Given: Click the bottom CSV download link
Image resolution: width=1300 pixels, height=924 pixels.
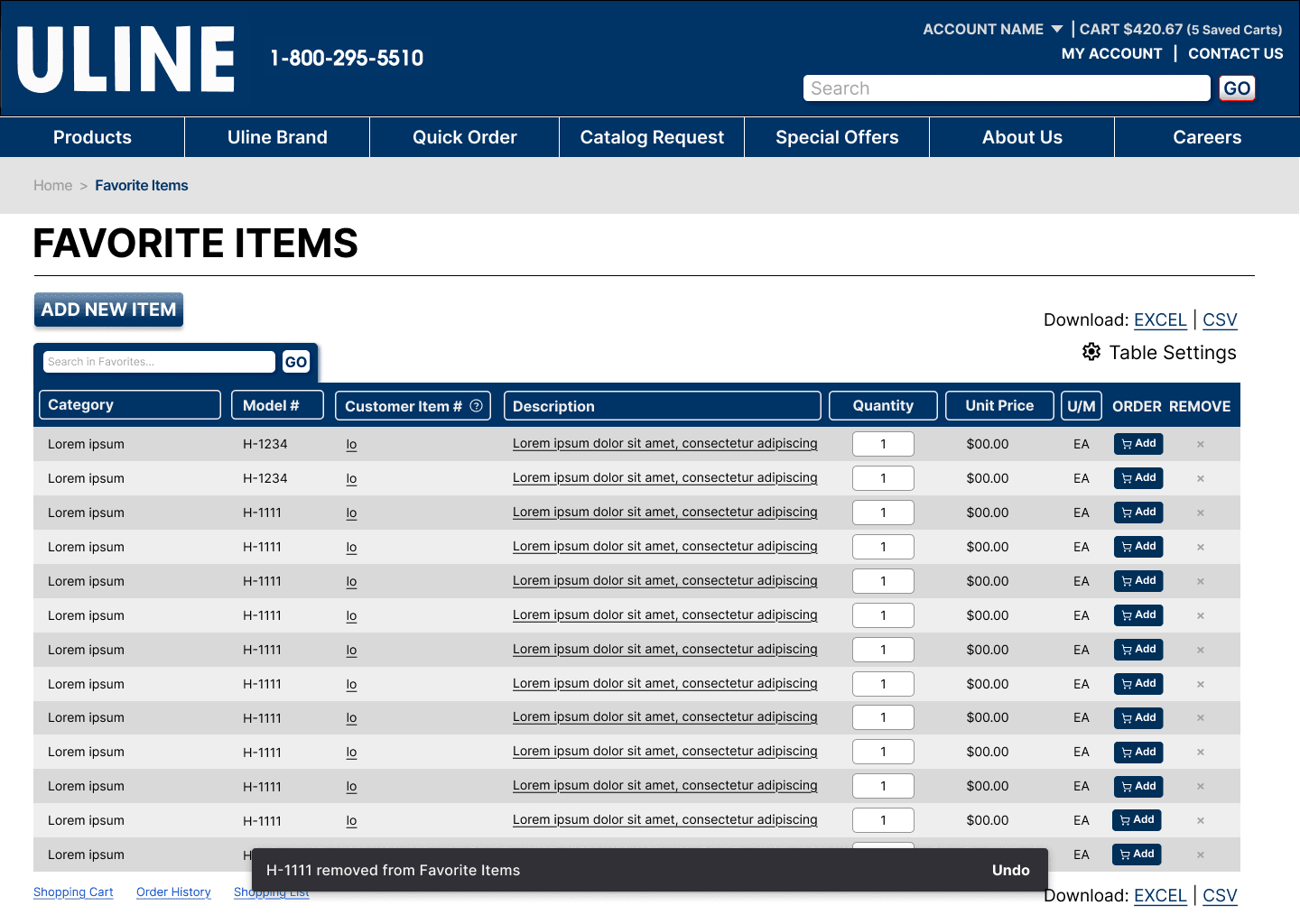Looking at the screenshot, I should 1220,895.
